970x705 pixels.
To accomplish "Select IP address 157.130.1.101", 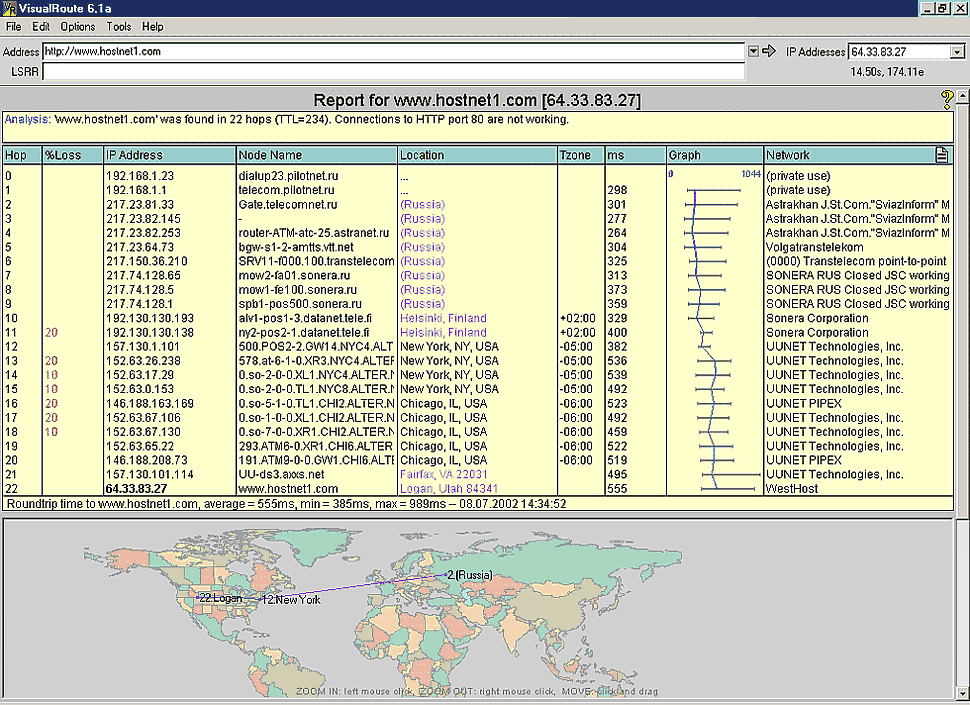I will click(x=143, y=347).
